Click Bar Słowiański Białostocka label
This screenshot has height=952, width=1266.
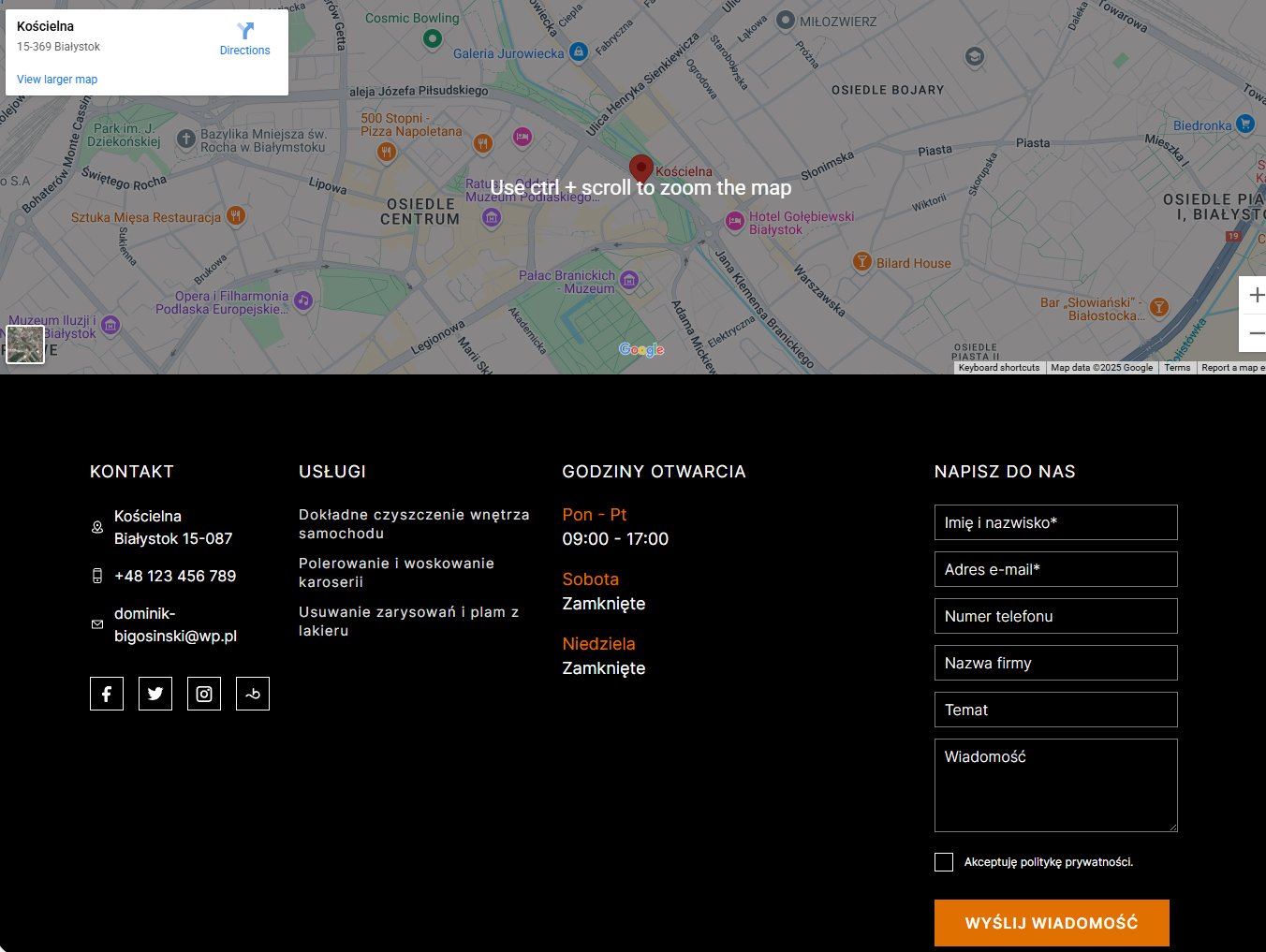1092,309
